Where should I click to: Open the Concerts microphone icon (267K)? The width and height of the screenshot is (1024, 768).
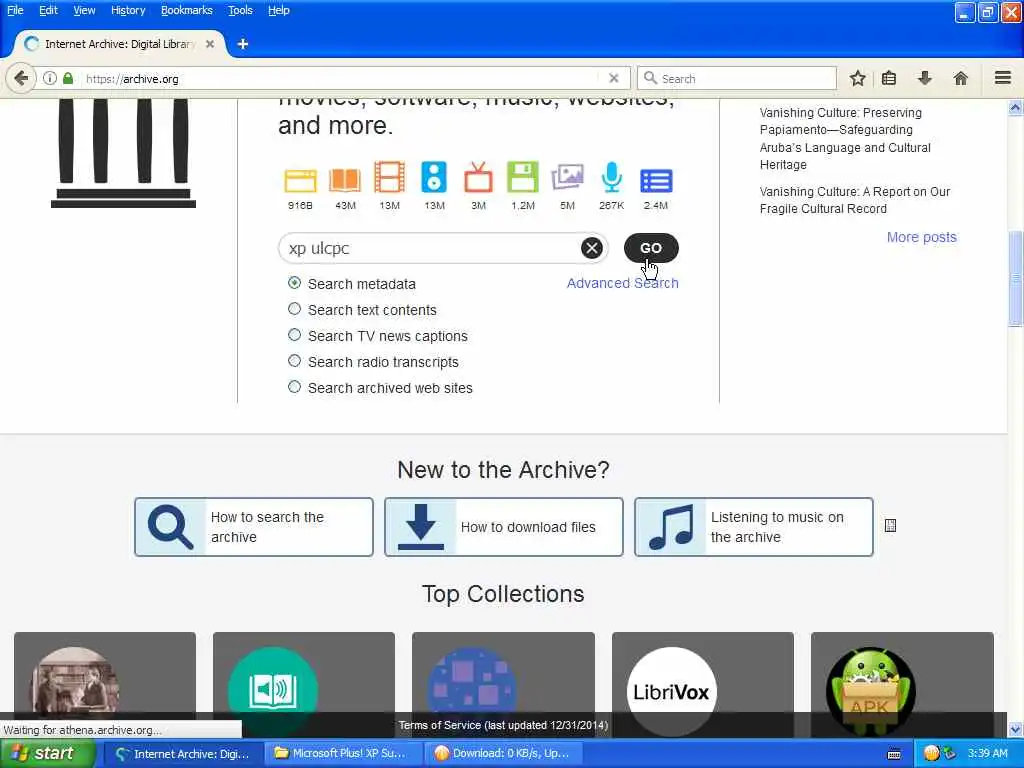pos(611,177)
